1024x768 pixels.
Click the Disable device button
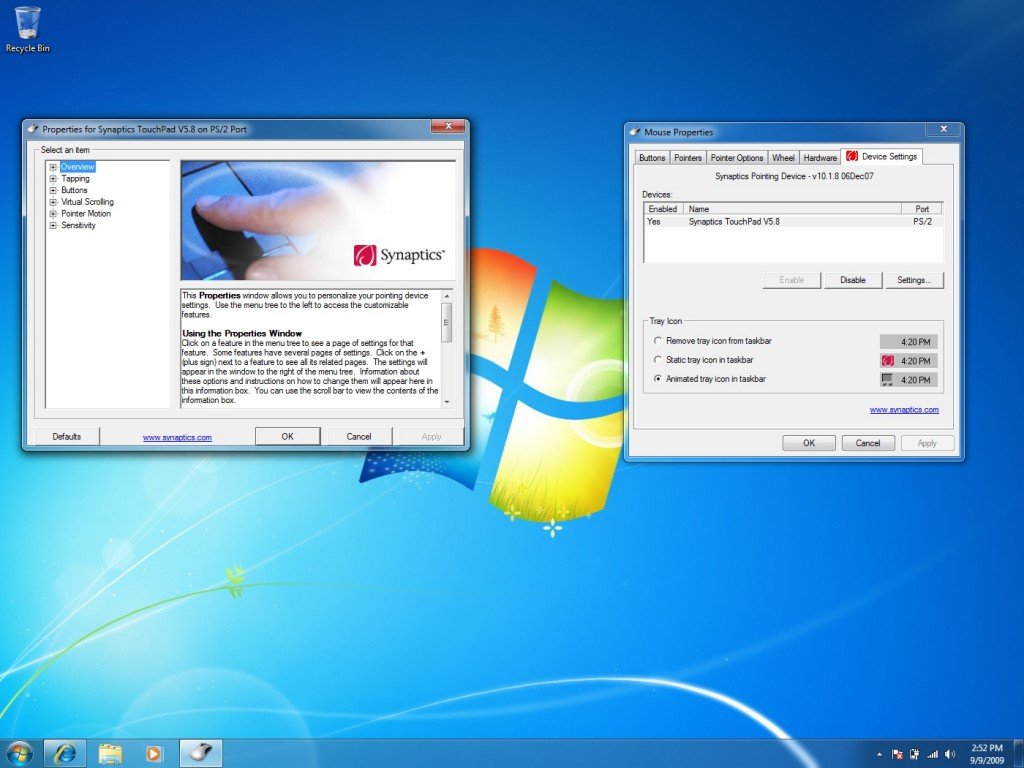pyautogui.click(x=852, y=280)
